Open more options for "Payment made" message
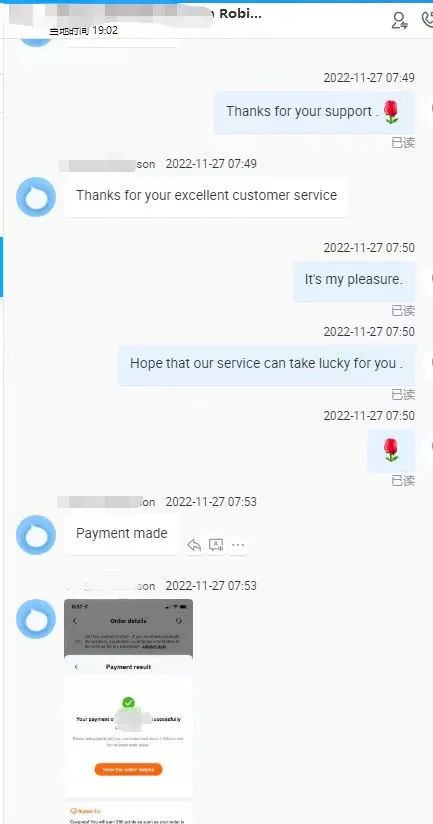Screen dimensions: 433x824 pyautogui.click(x=238, y=545)
